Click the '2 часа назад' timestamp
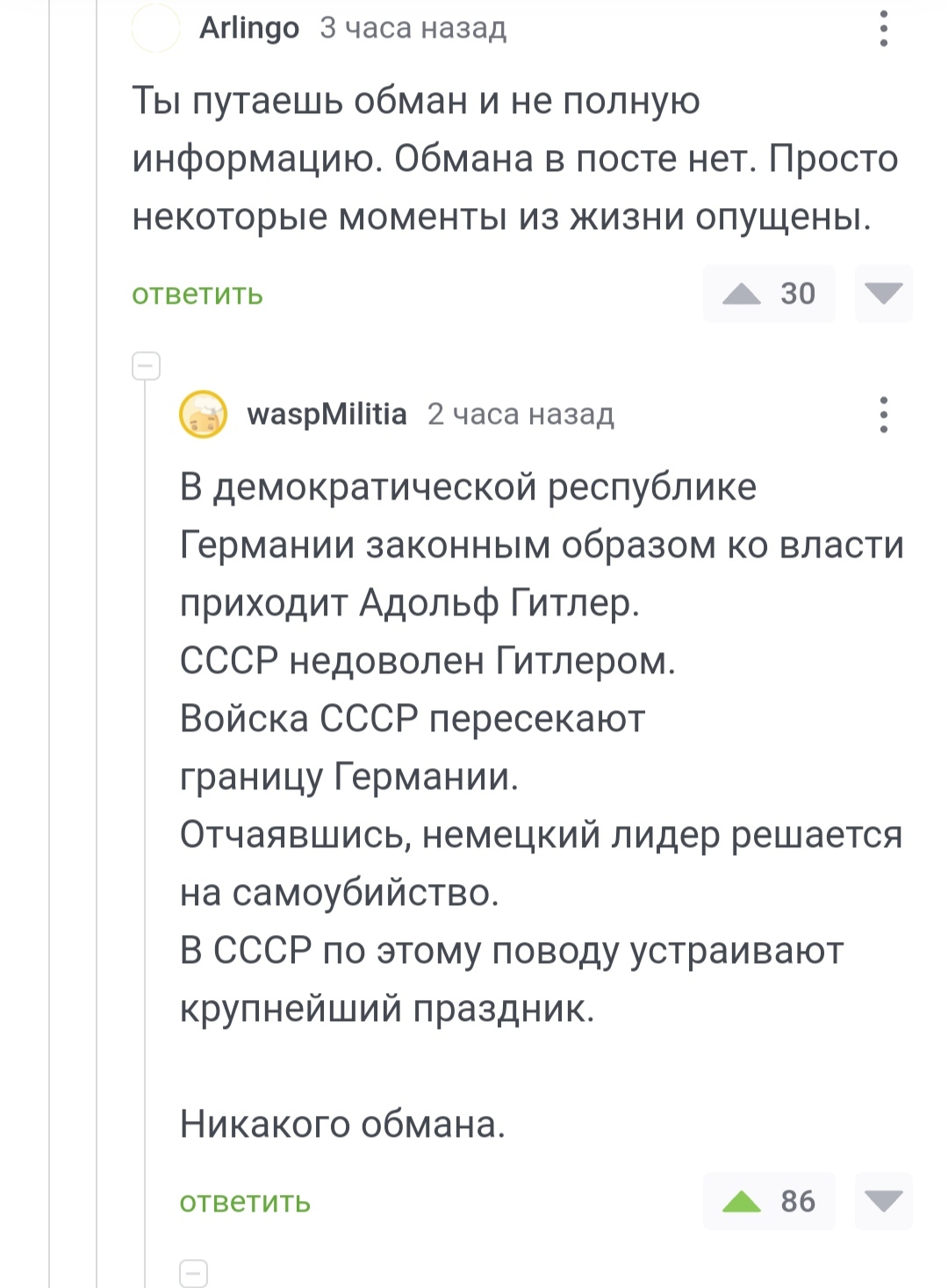The height and width of the screenshot is (1288, 948). [x=521, y=414]
